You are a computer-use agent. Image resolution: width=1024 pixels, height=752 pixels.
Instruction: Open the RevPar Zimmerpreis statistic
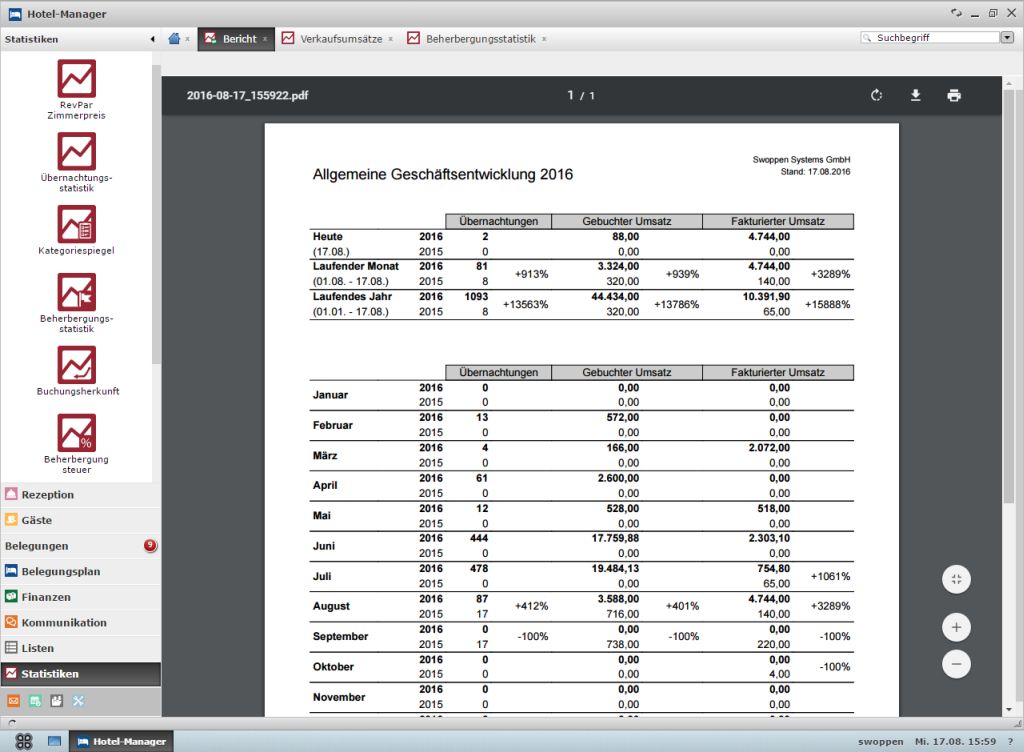[x=76, y=80]
